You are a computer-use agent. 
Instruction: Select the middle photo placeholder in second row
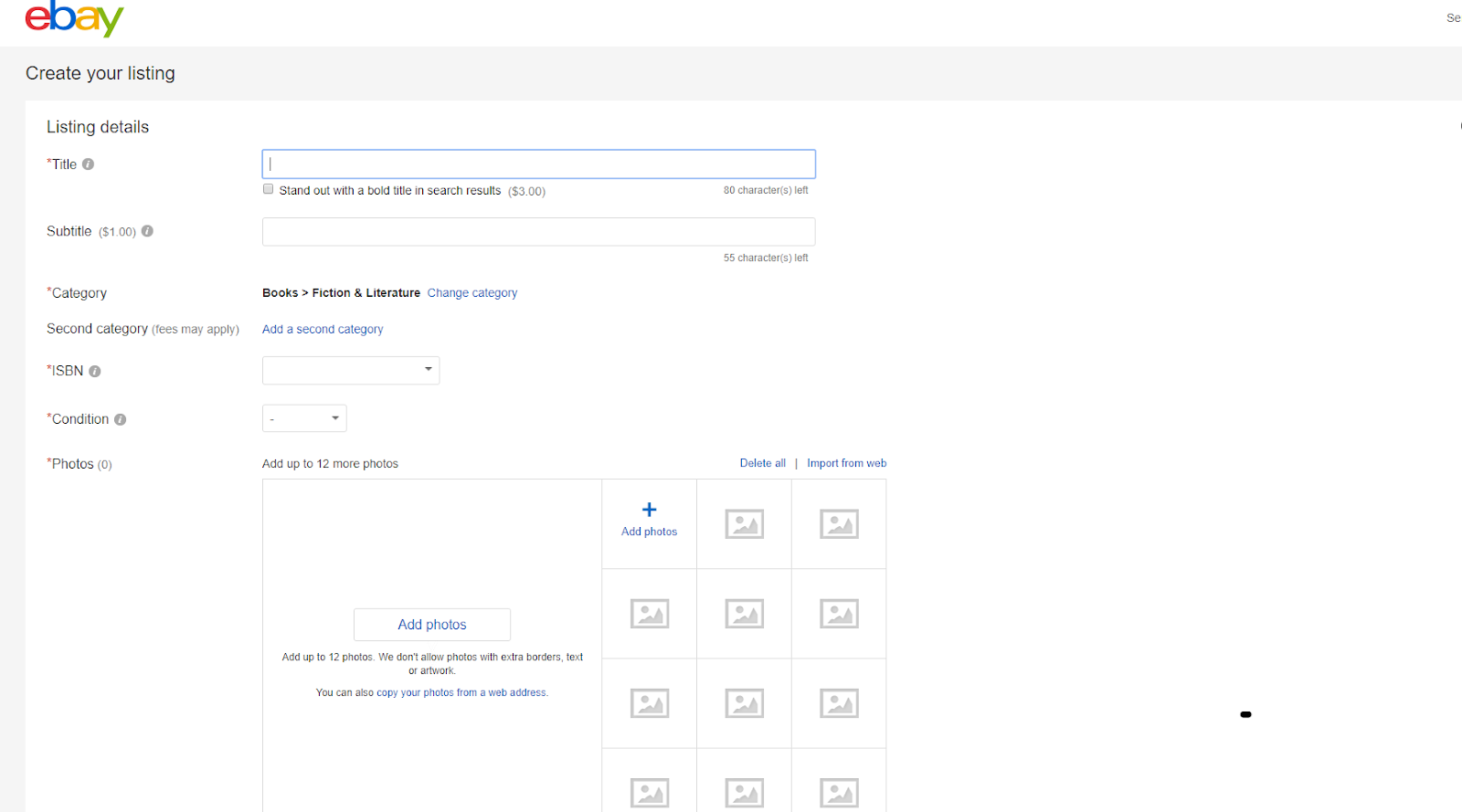pos(744,614)
